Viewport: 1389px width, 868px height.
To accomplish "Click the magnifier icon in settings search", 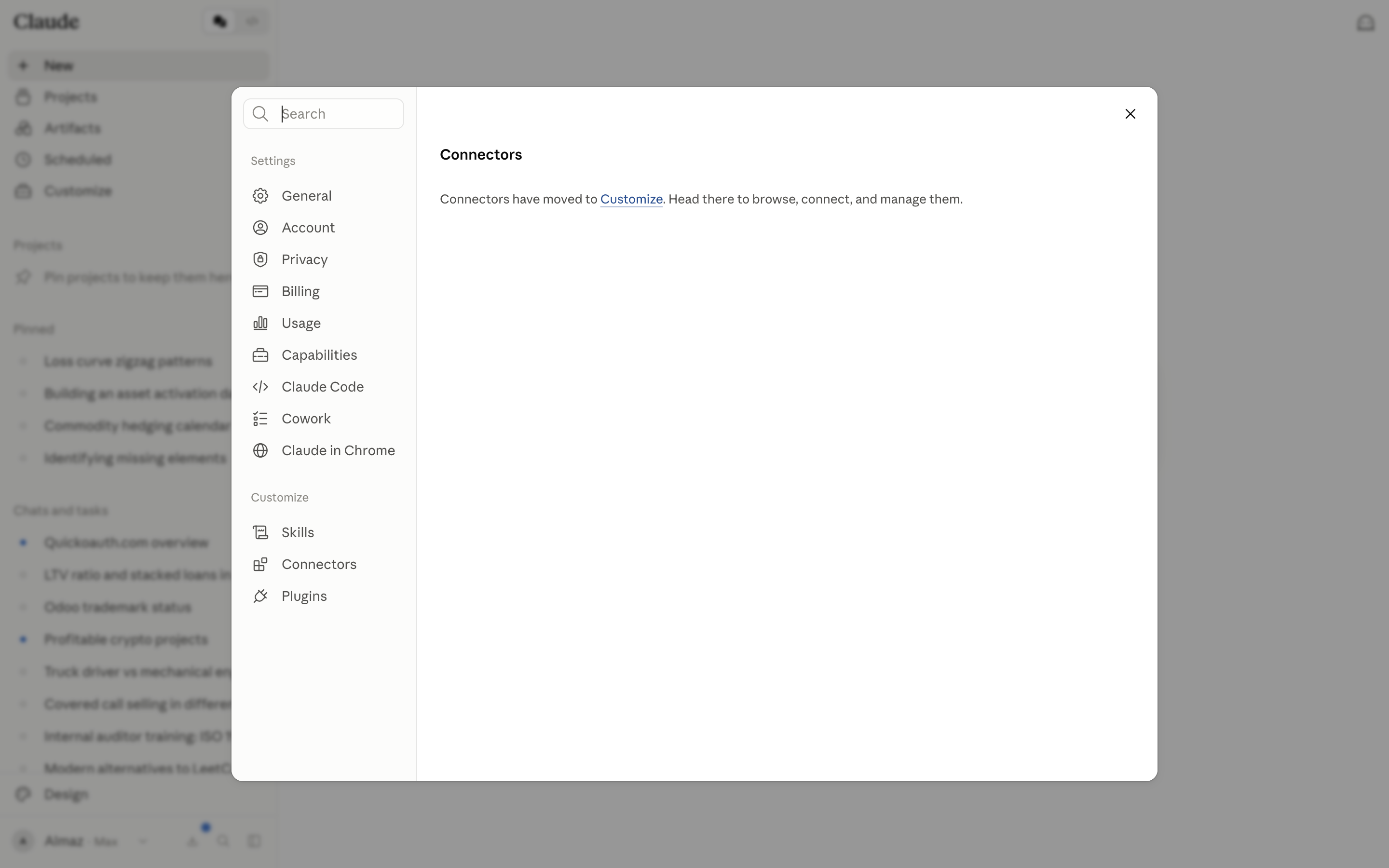I will coord(260,114).
